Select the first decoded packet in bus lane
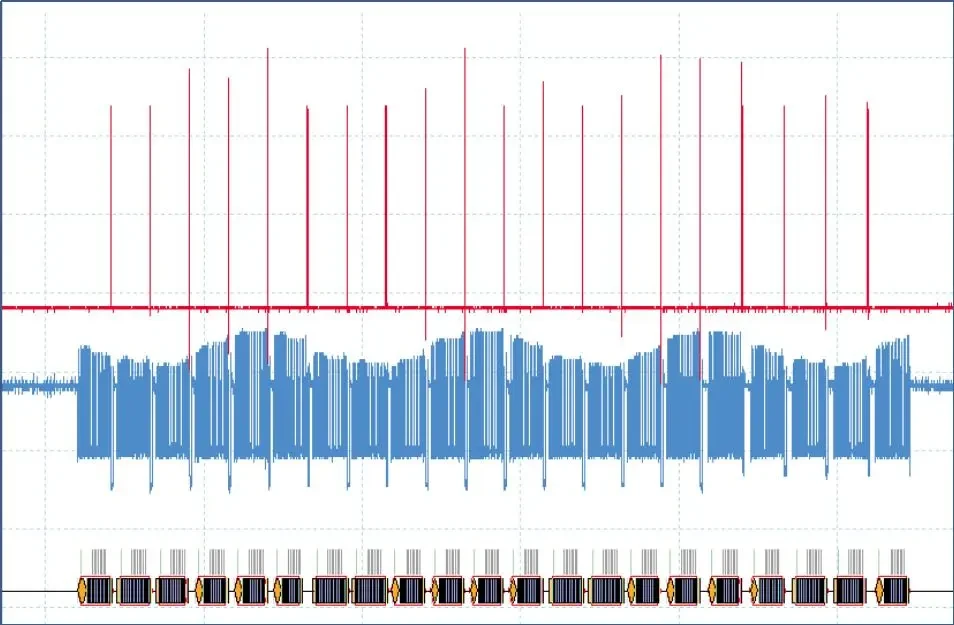This screenshot has height=625, width=954. click(96, 590)
